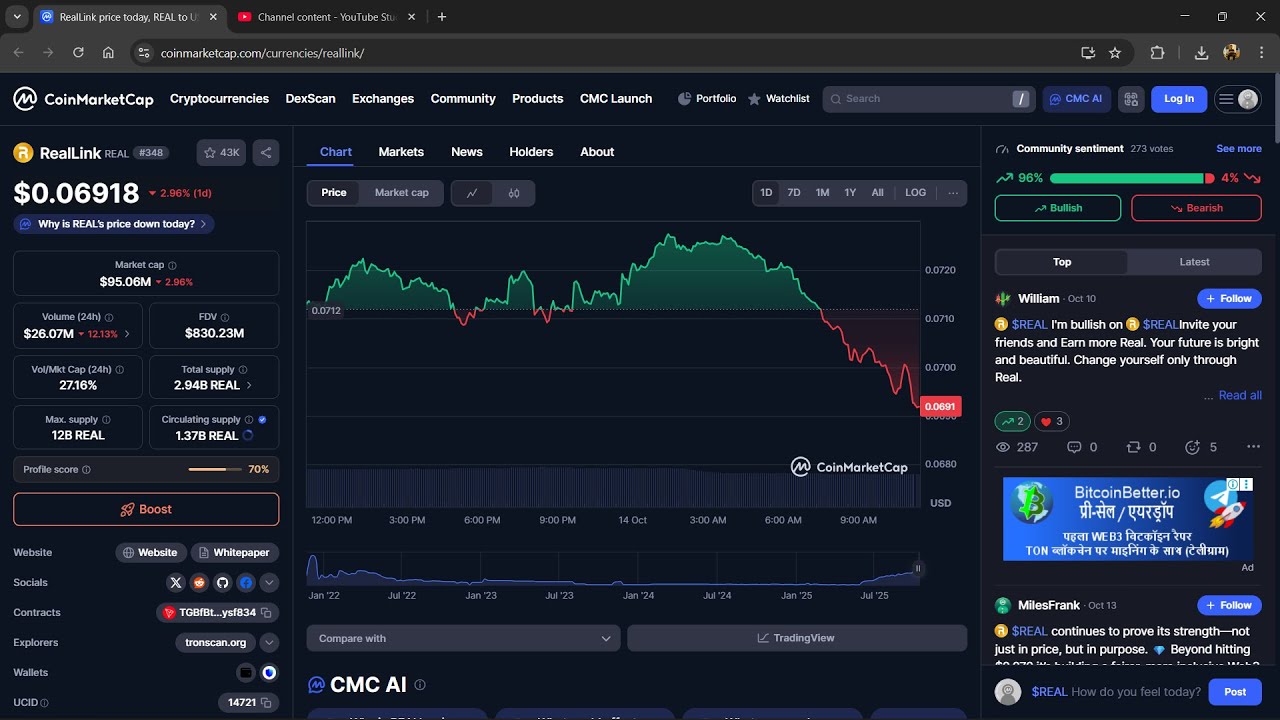This screenshot has width=1280, height=720.
Task: Show info tooltip for Market cap
Action: tap(172, 266)
